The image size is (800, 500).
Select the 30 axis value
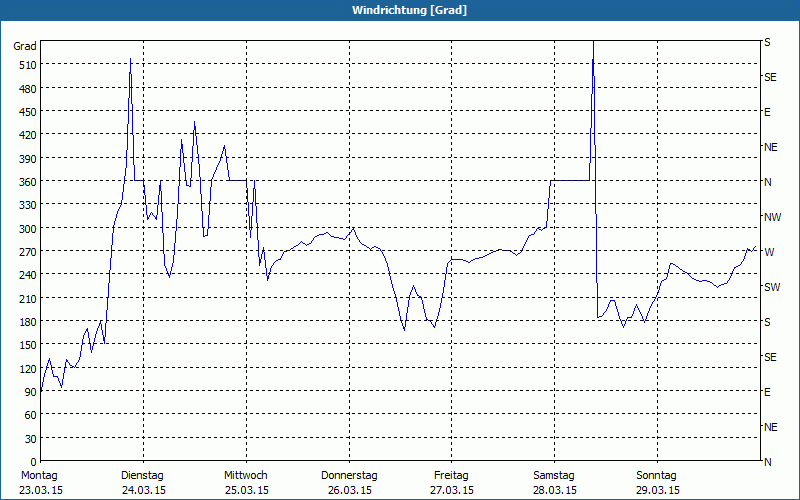(x=31, y=439)
